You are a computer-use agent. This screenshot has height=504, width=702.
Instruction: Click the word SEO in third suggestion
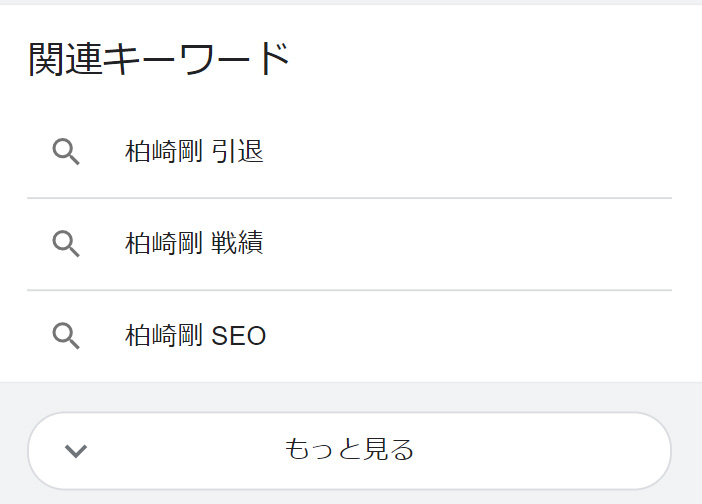click(240, 336)
